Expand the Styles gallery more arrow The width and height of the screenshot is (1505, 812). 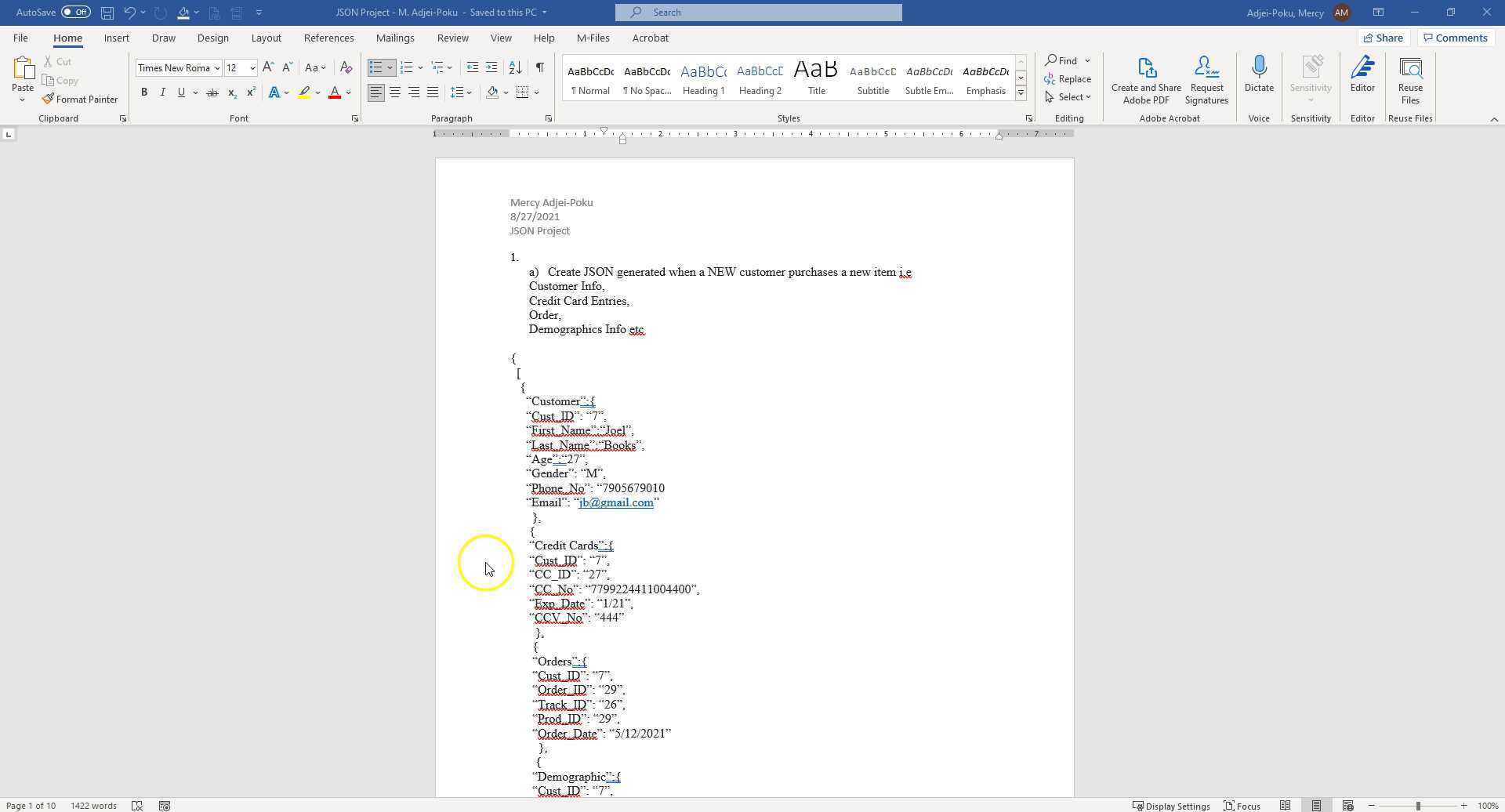(1021, 93)
